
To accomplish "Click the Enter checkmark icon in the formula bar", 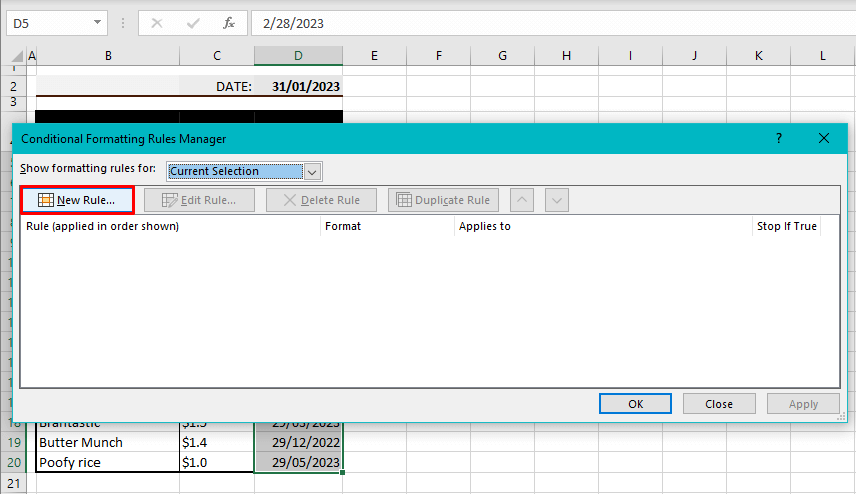I will pyautogui.click(x=193, y=23).
